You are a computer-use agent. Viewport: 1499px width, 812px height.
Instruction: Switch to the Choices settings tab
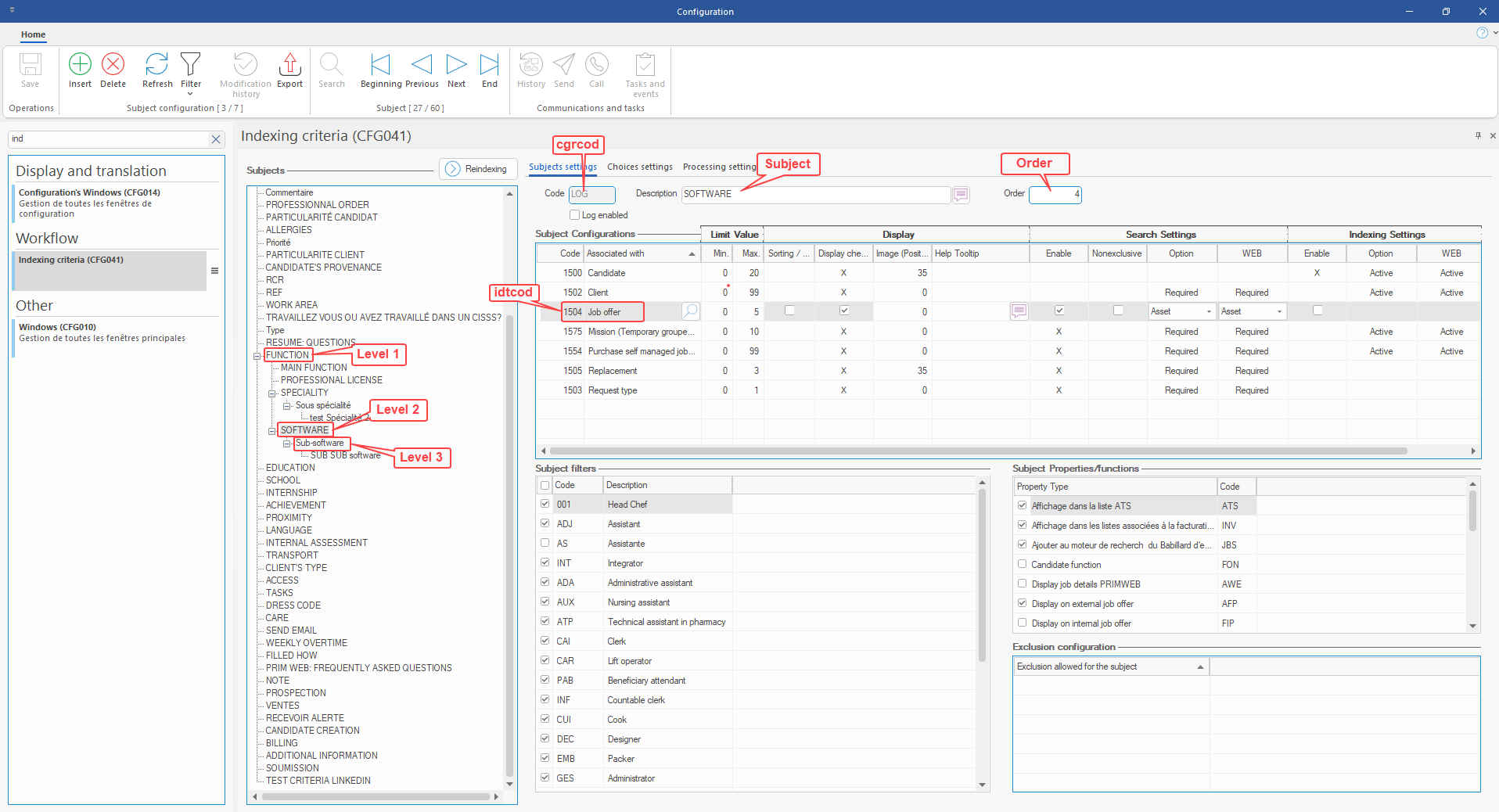639,167
